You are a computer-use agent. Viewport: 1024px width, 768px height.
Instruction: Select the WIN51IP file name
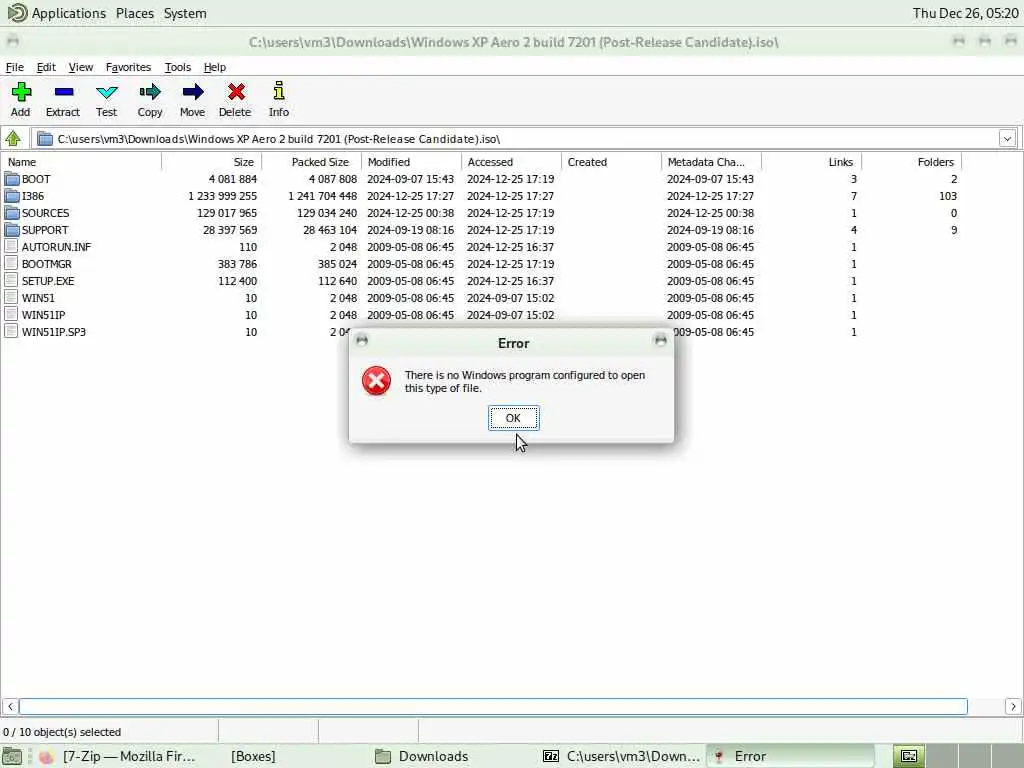pyautogui.click(x=43, y=315)
